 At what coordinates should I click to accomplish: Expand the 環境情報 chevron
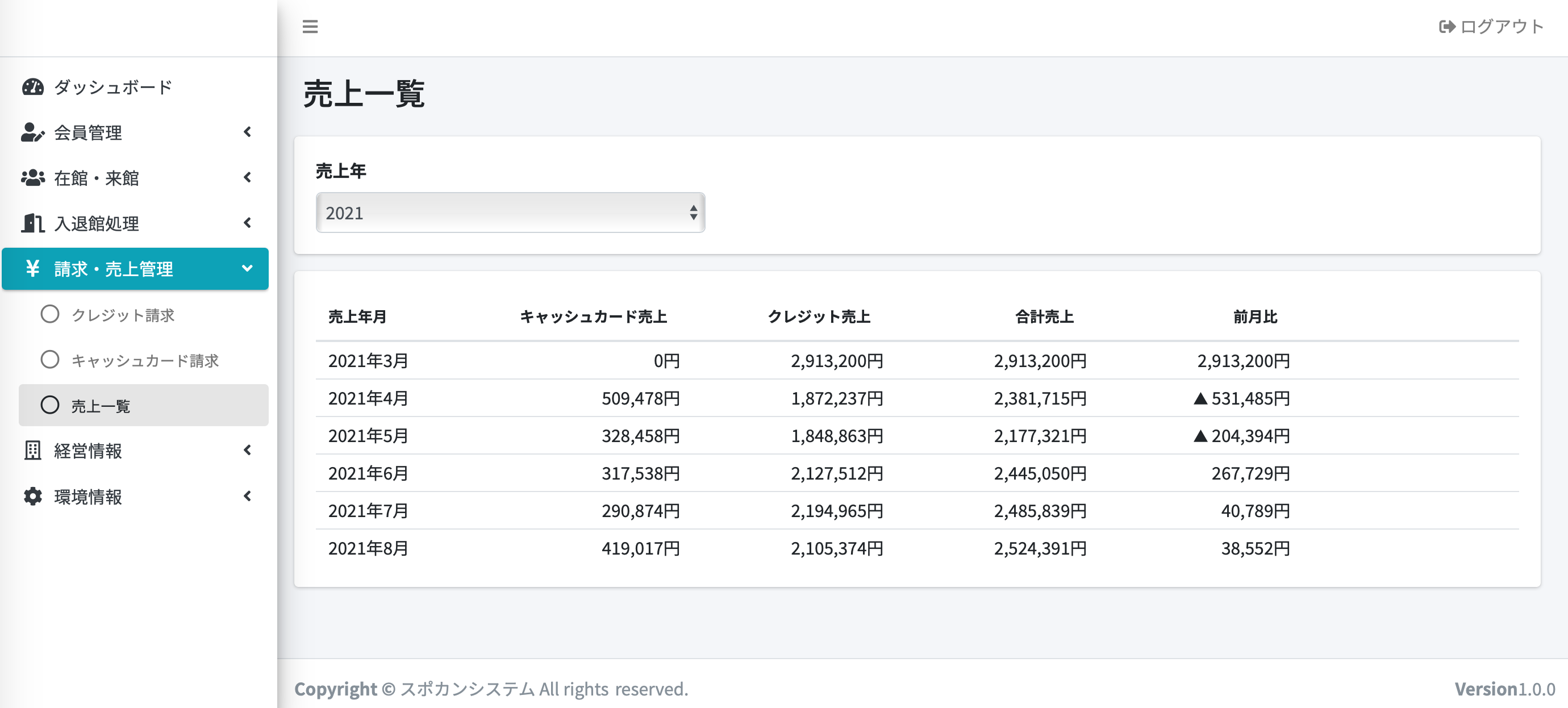coord(247,495)
